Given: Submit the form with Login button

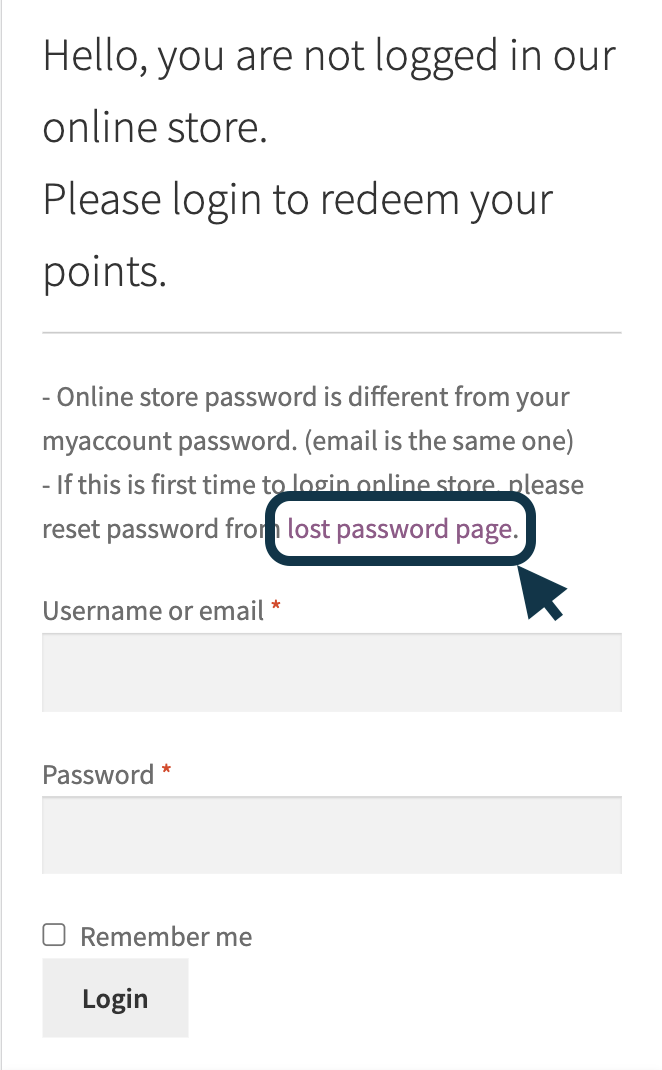Looking at the screenshot, I should 115,998.
